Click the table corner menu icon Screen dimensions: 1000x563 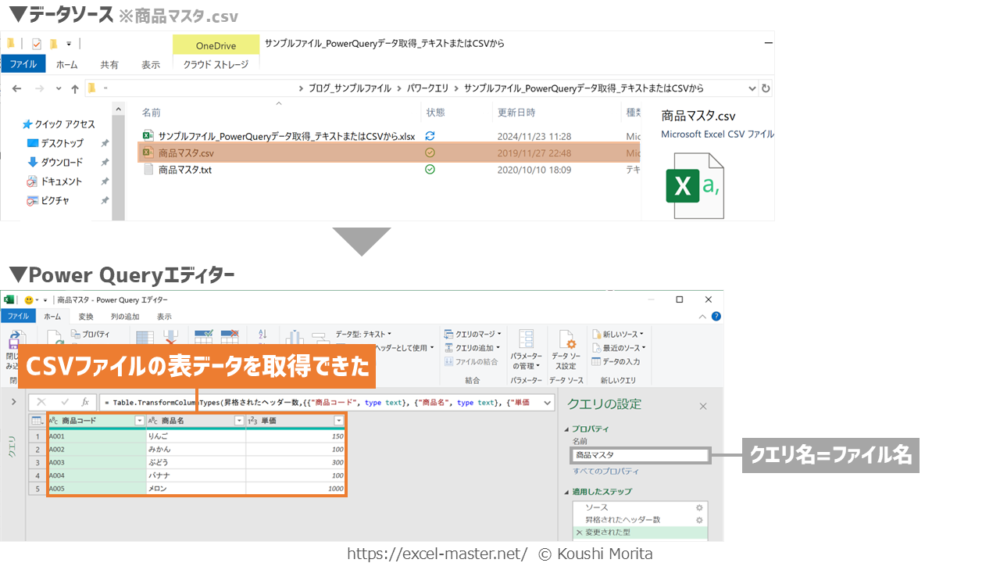(x=37, y=421)
